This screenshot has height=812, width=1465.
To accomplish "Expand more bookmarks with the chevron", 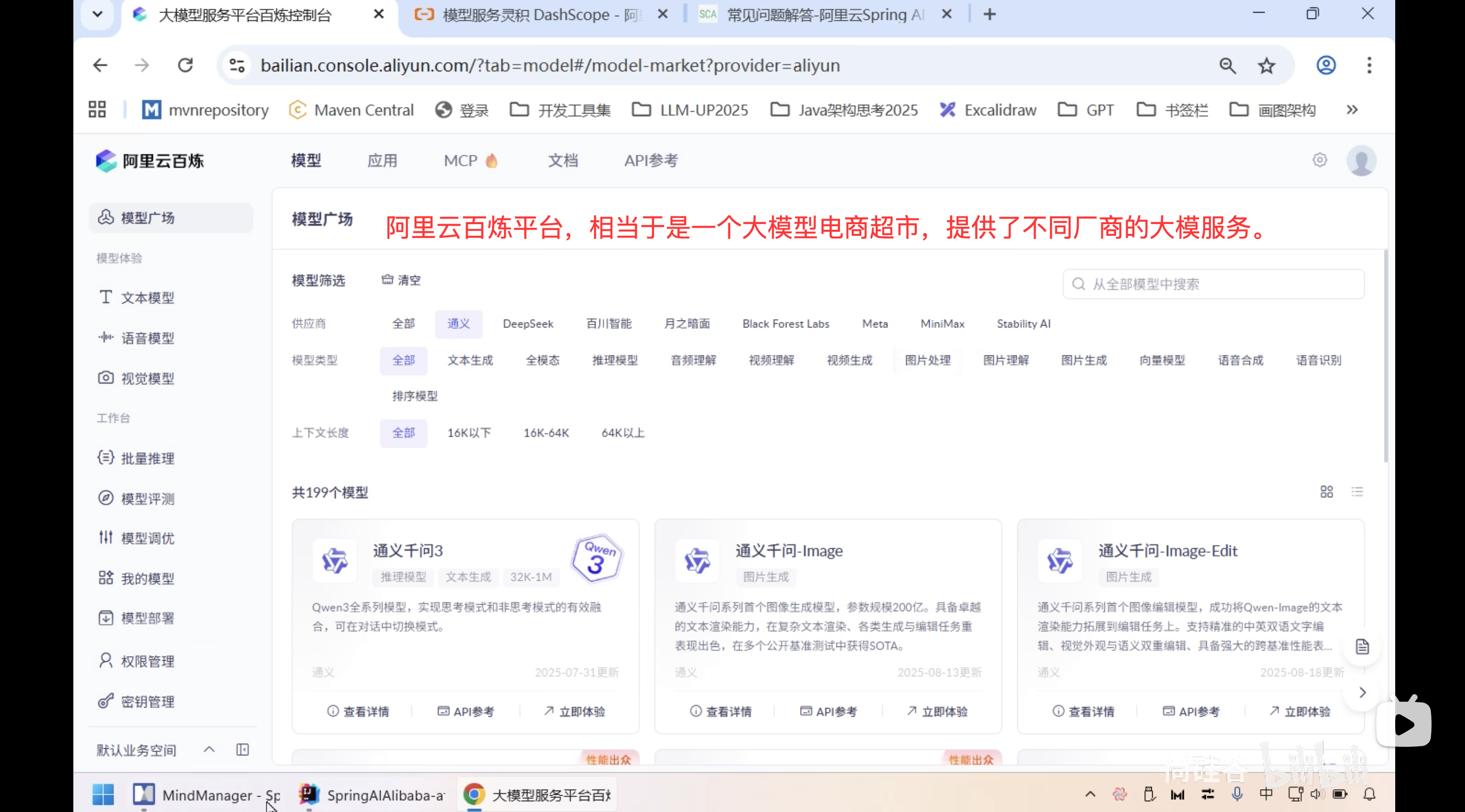I will pyautogui.click(x=1352, y=109).
